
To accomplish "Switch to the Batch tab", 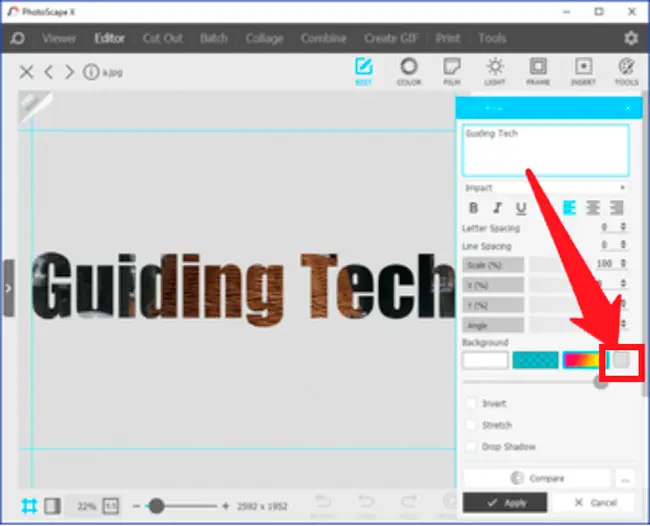I will click(x=214, y=38).
